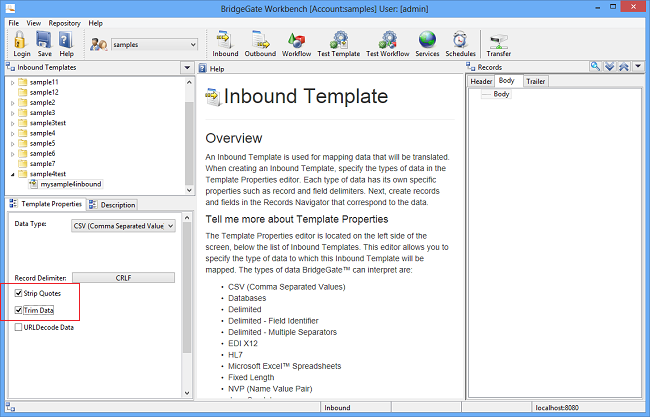Switch to the Description tab

112,205
